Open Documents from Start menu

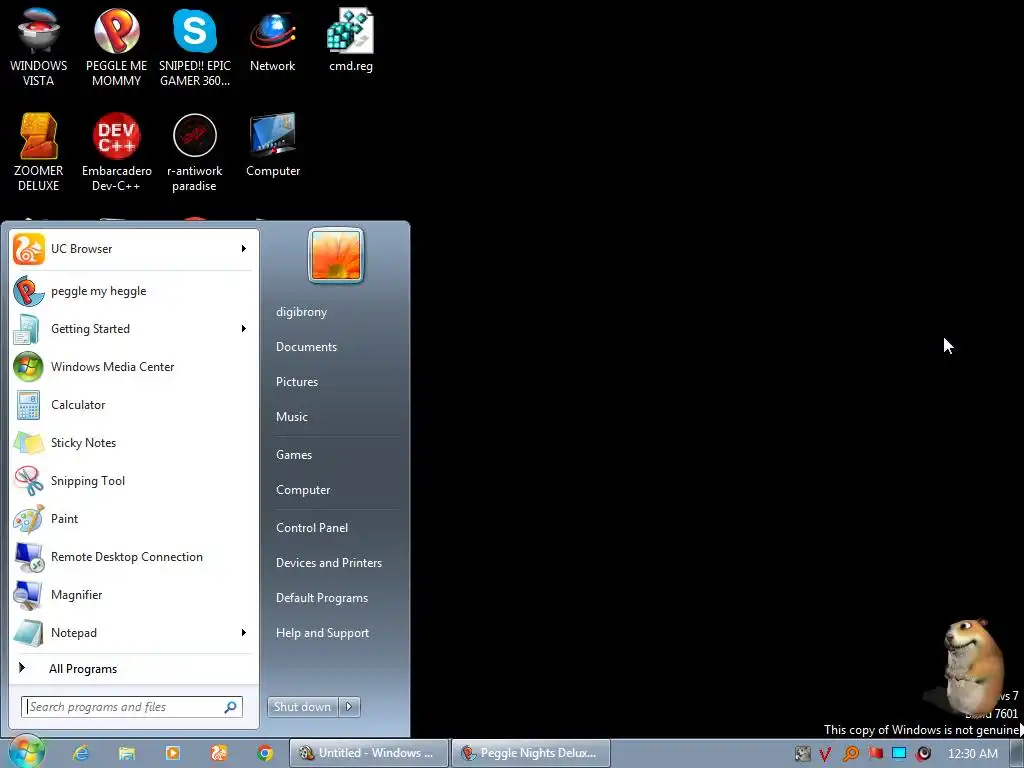coord(306,347)
